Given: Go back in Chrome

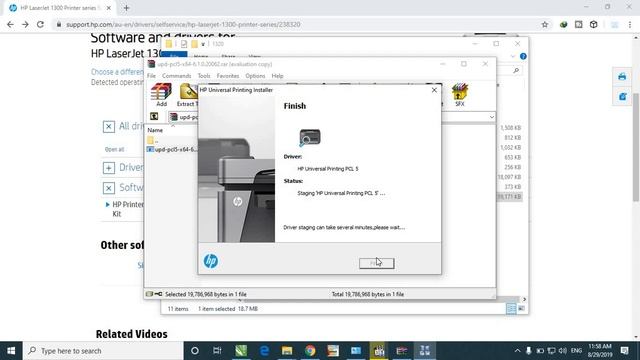Looking at the screenshot, I should (10, 24).
